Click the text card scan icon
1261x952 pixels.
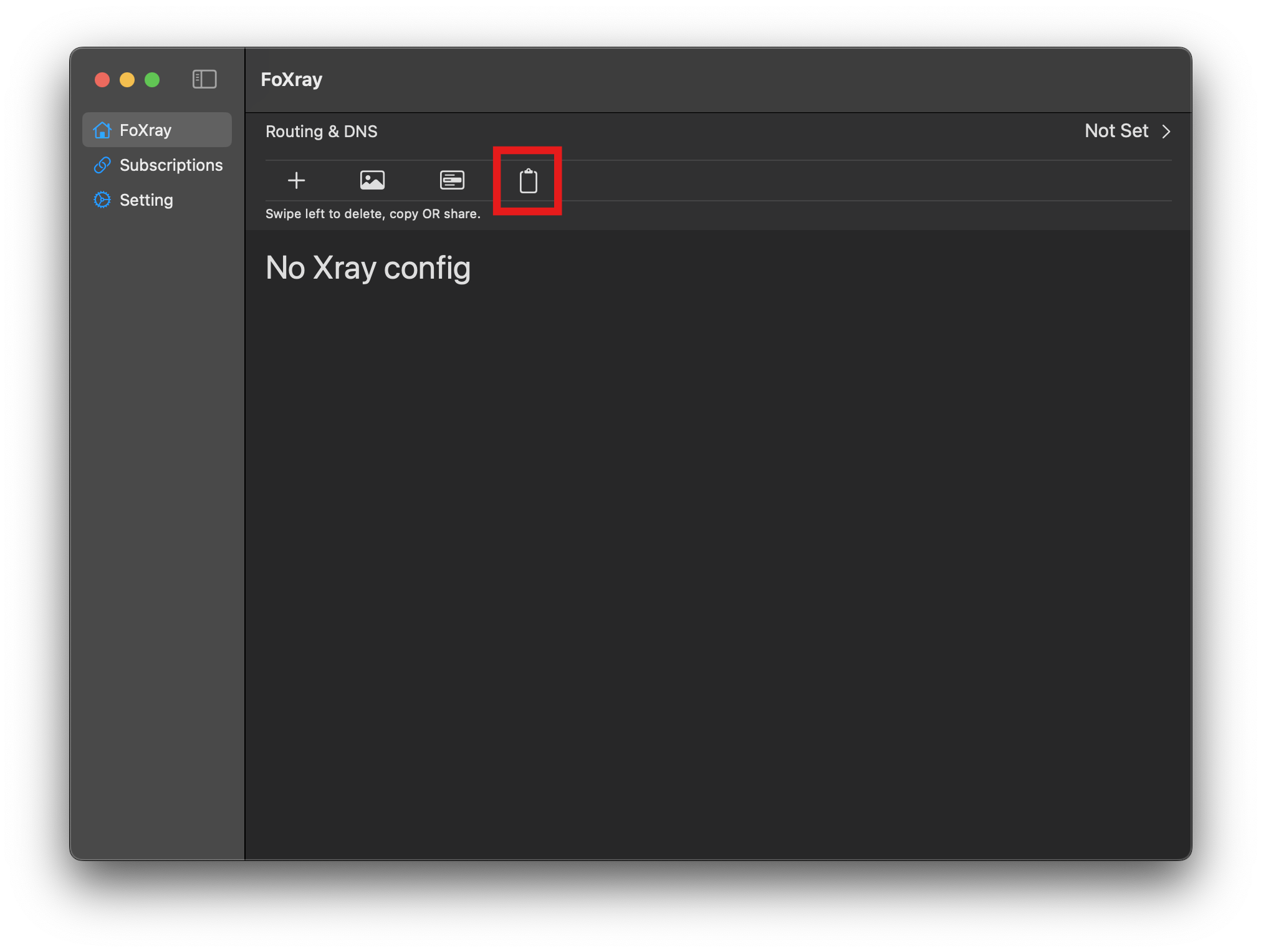tap(452, 181)
